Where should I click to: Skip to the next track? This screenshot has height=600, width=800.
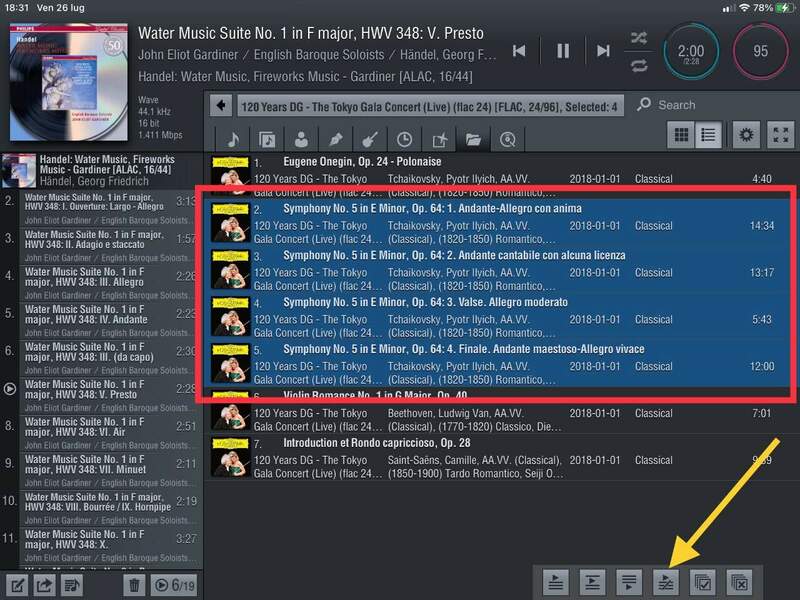(x=603, y=51)
